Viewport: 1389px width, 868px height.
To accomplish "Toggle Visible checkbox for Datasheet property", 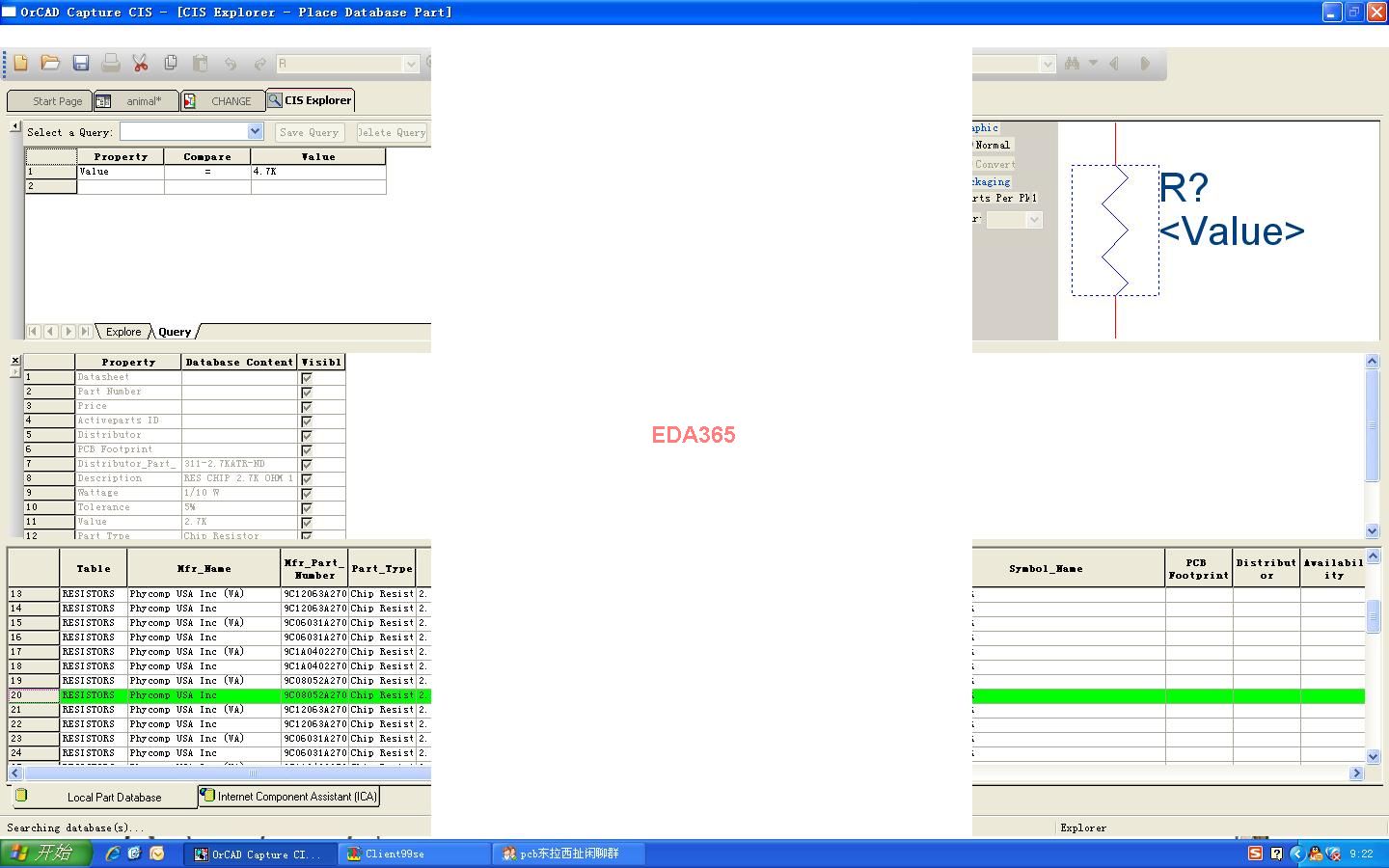I will click(307, 378).
